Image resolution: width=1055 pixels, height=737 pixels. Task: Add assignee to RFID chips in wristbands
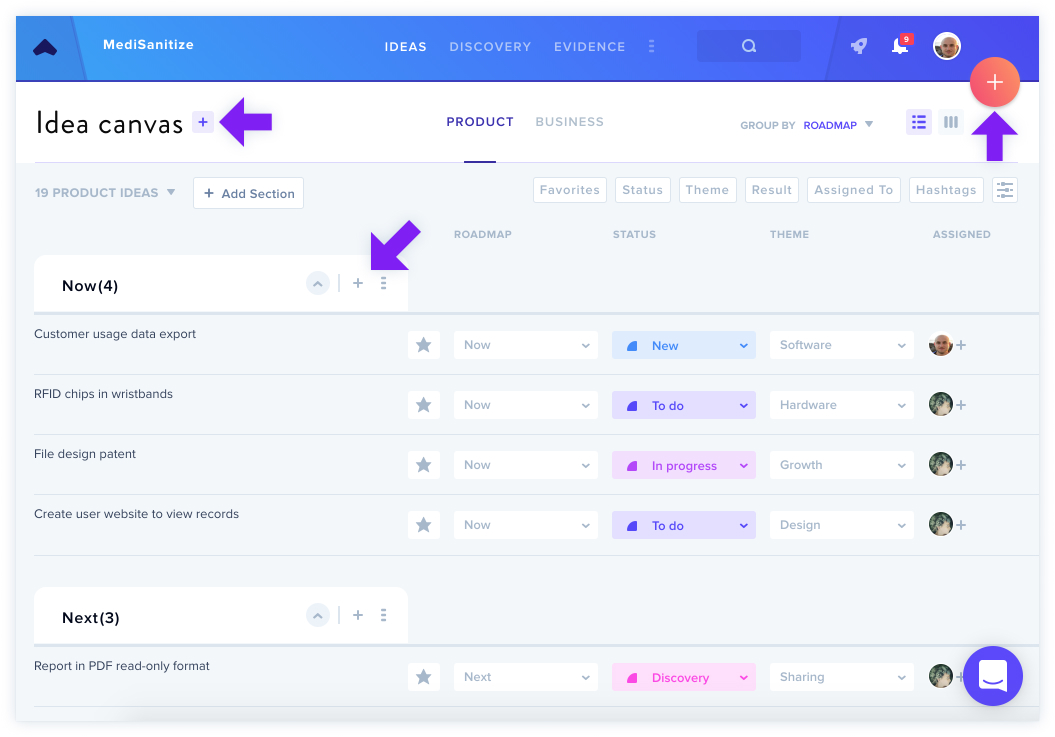click(x=961, y=405)
